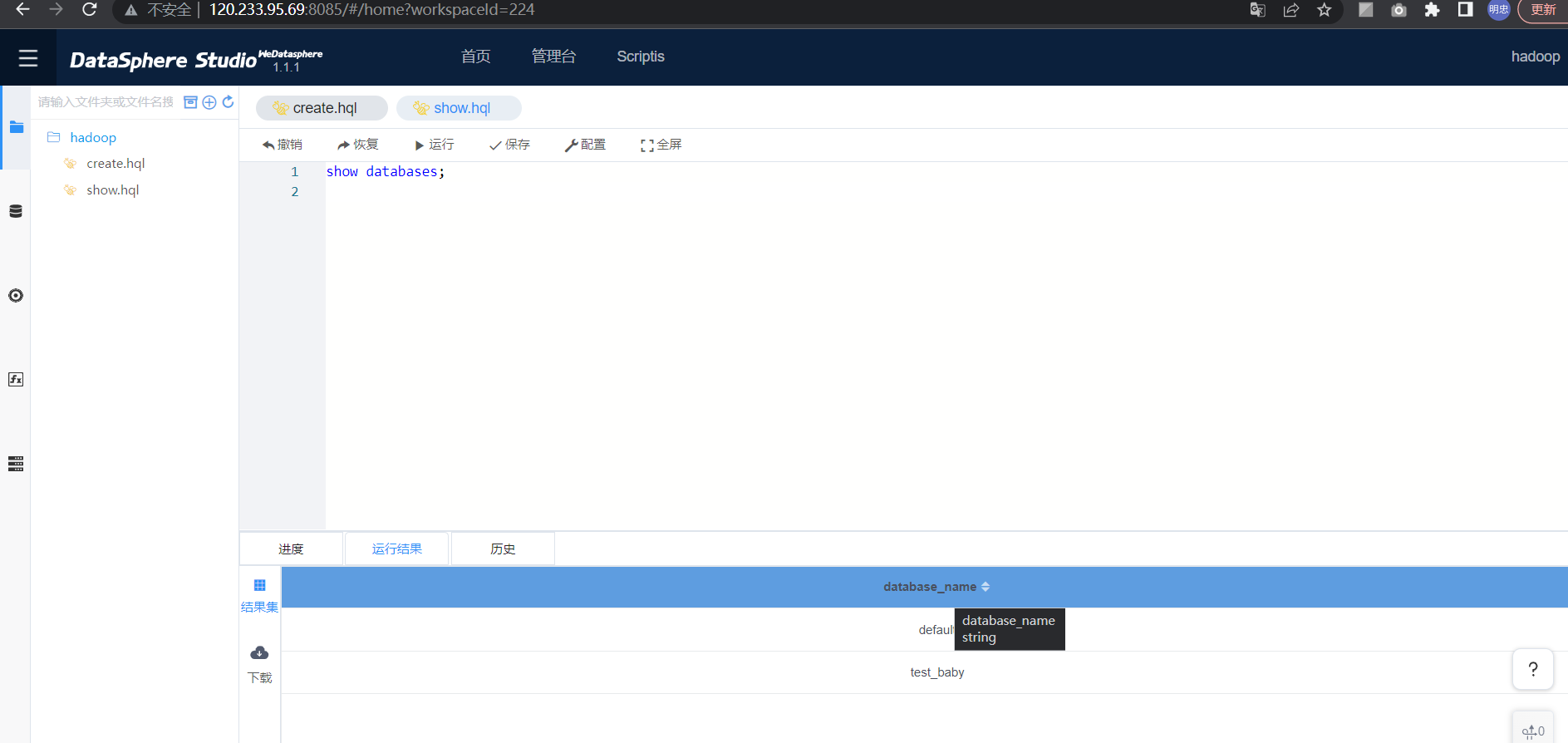Click the browser share icon
Image resolution: width=1568 pixels, height=743 pixels.
coord(1291,10)
